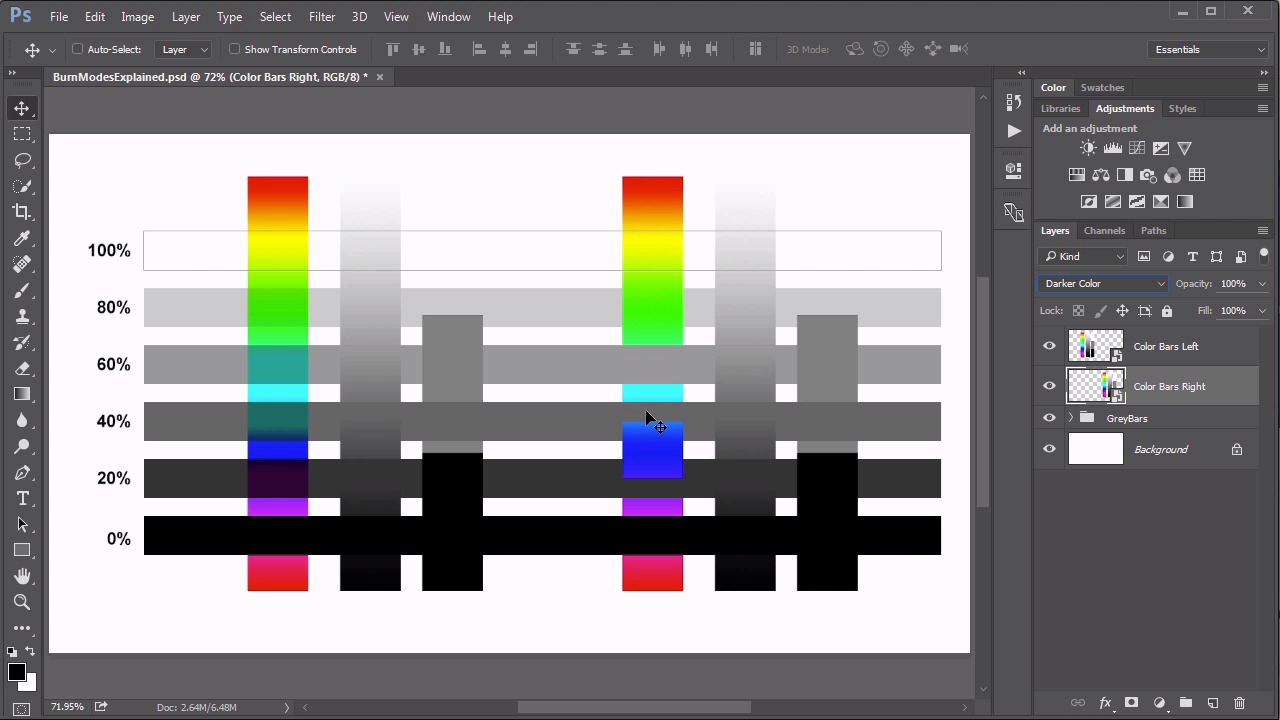The width and height of the screenshot is (1280, 720).
Task: Enable Show Transform Controls checkbox
Action: [235, 49]
